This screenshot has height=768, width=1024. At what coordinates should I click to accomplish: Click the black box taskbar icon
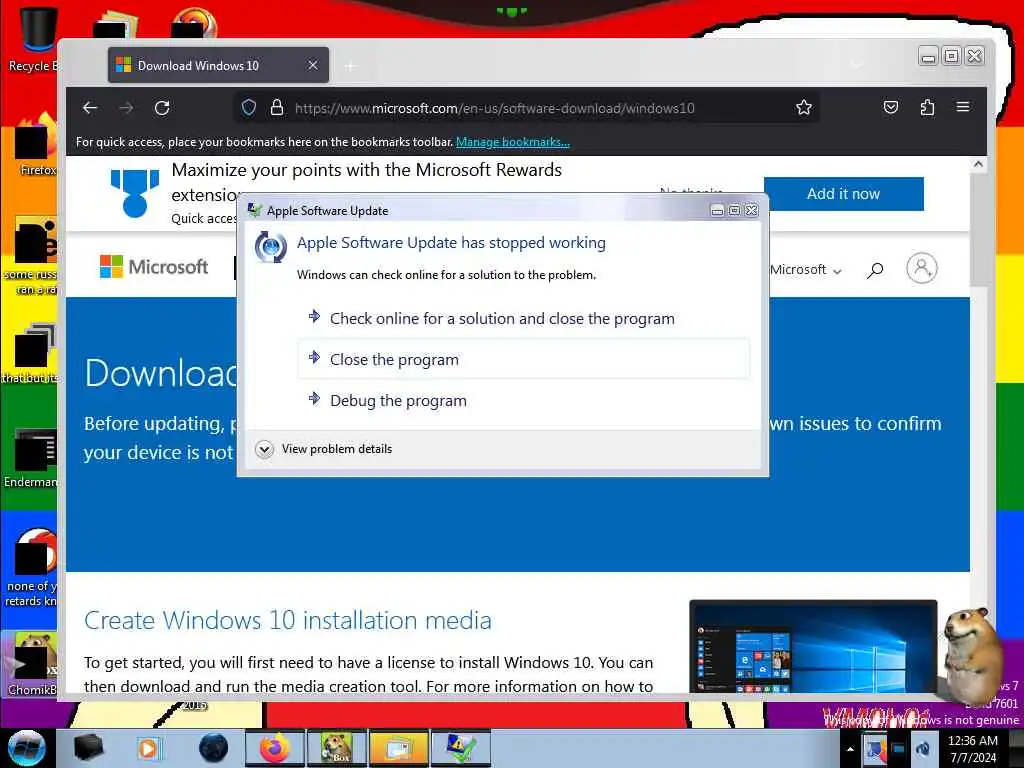coord(88,748)
